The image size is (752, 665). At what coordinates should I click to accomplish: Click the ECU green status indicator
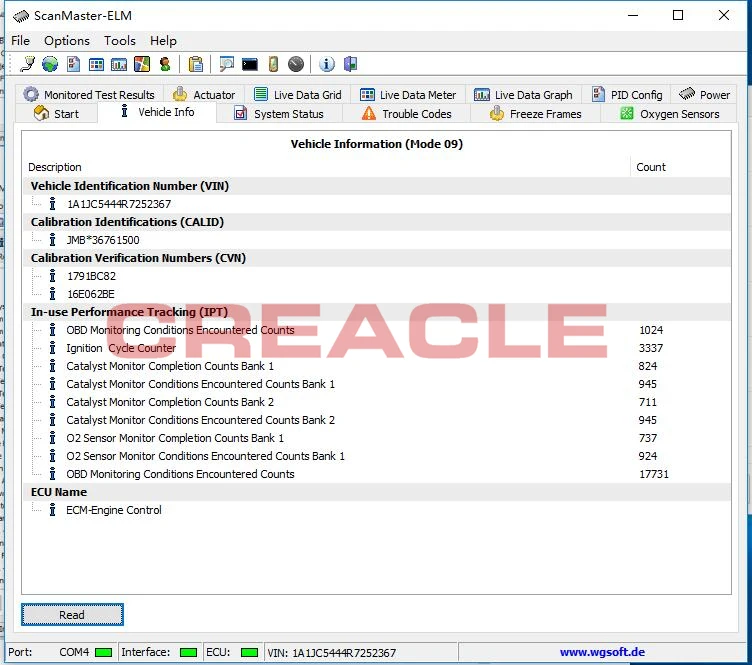[x=249, y=653]
